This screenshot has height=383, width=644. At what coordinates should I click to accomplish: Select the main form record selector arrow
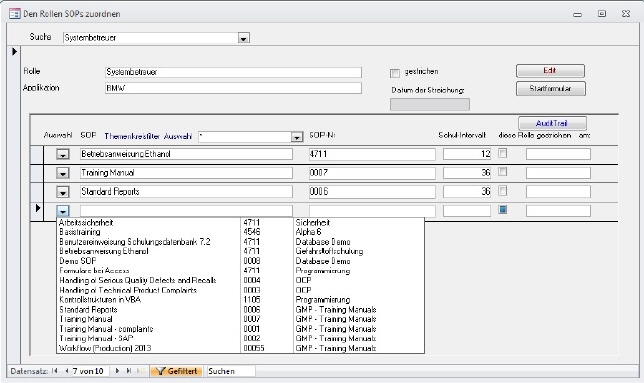[x=14, y=52]
